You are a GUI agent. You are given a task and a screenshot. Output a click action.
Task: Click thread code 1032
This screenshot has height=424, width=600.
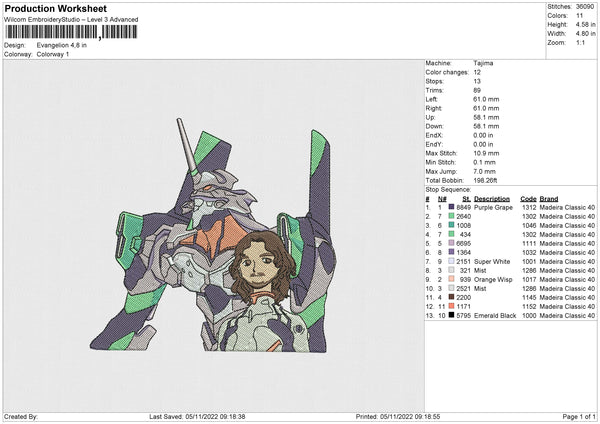(529, 253)
